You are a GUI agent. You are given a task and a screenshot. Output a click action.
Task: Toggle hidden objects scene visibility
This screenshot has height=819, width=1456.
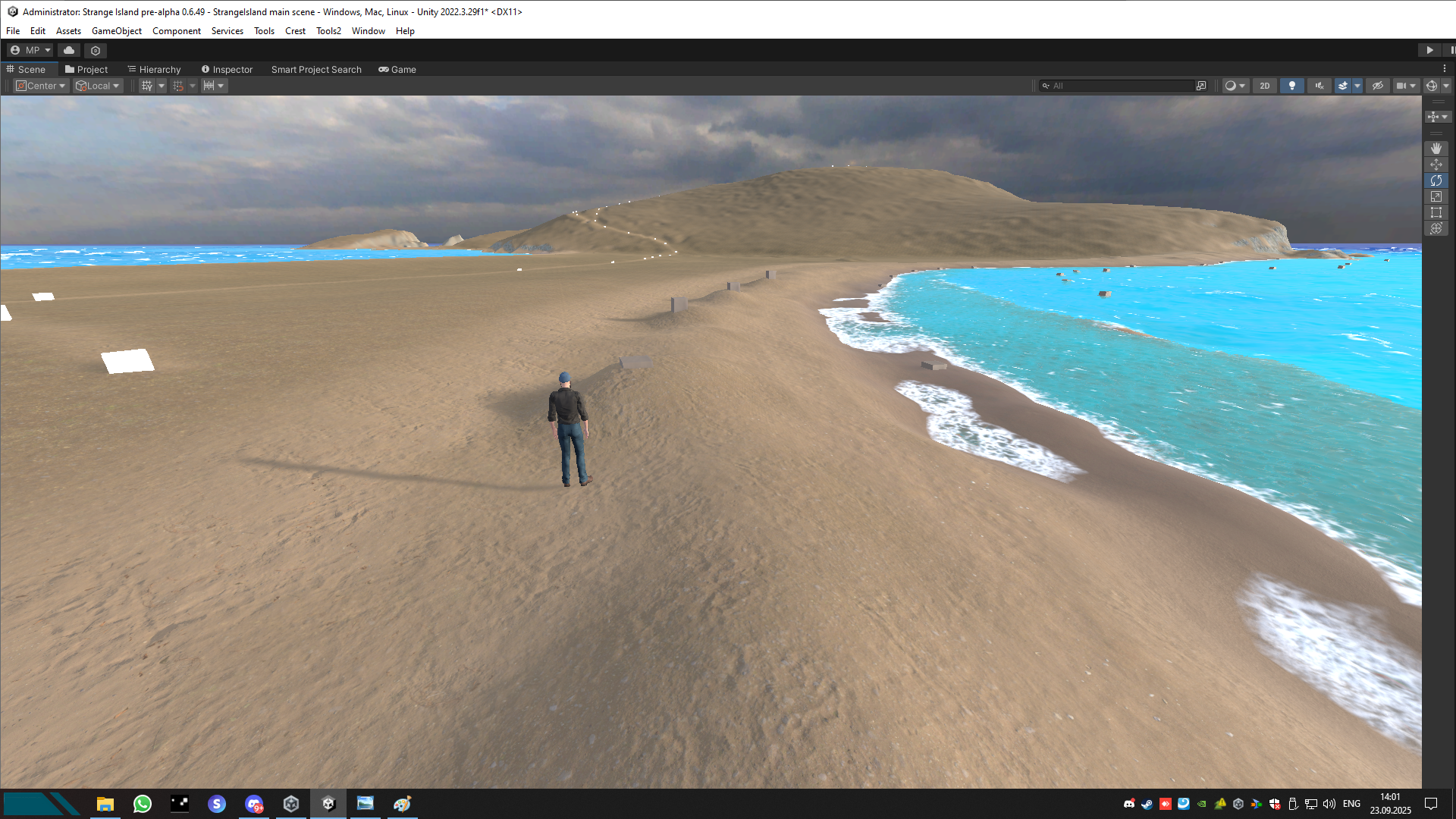tap(1378, 86)
